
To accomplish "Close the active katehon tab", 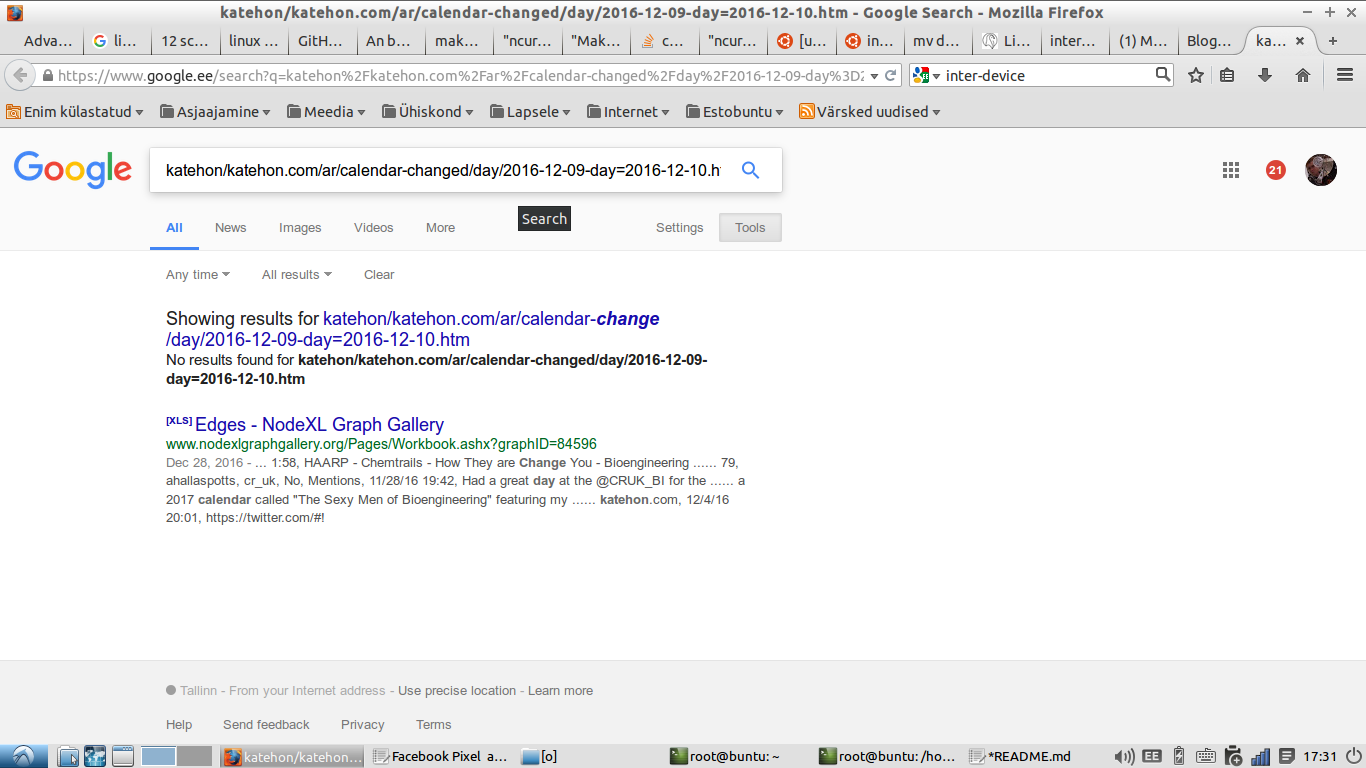I will pos(1300,41).
